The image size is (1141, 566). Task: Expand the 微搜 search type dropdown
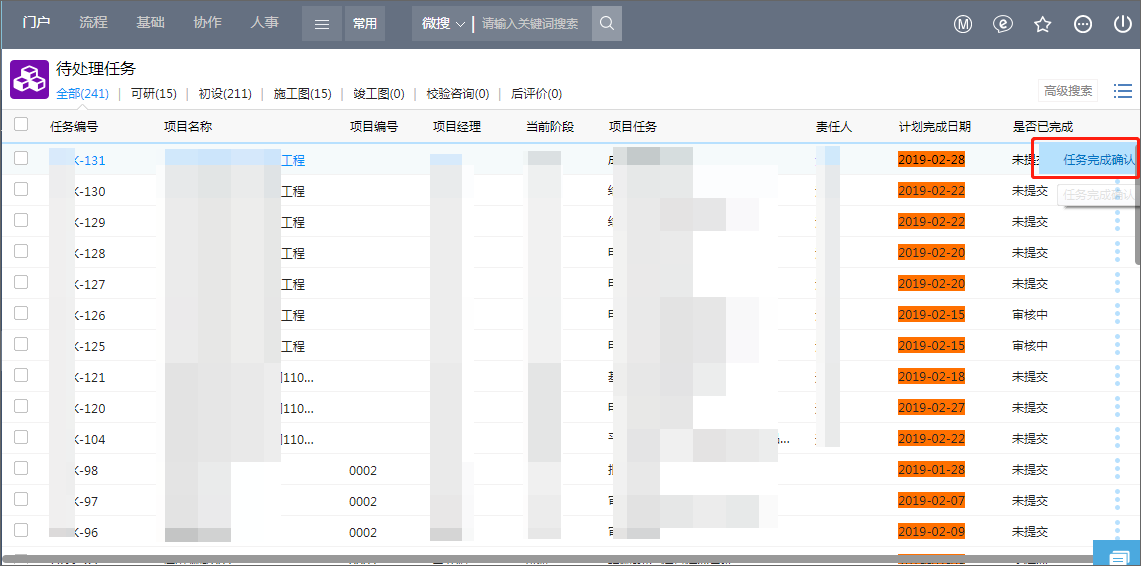tap(443, 24)
